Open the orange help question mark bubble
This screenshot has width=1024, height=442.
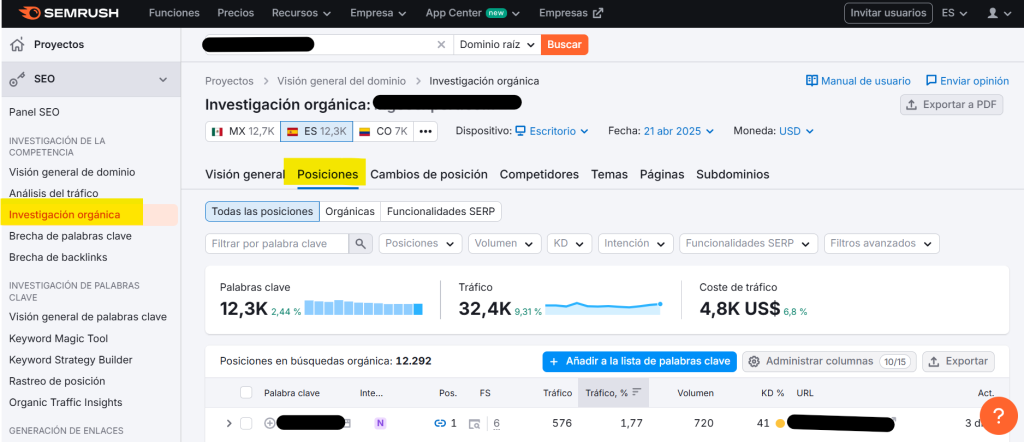[997, 415]
